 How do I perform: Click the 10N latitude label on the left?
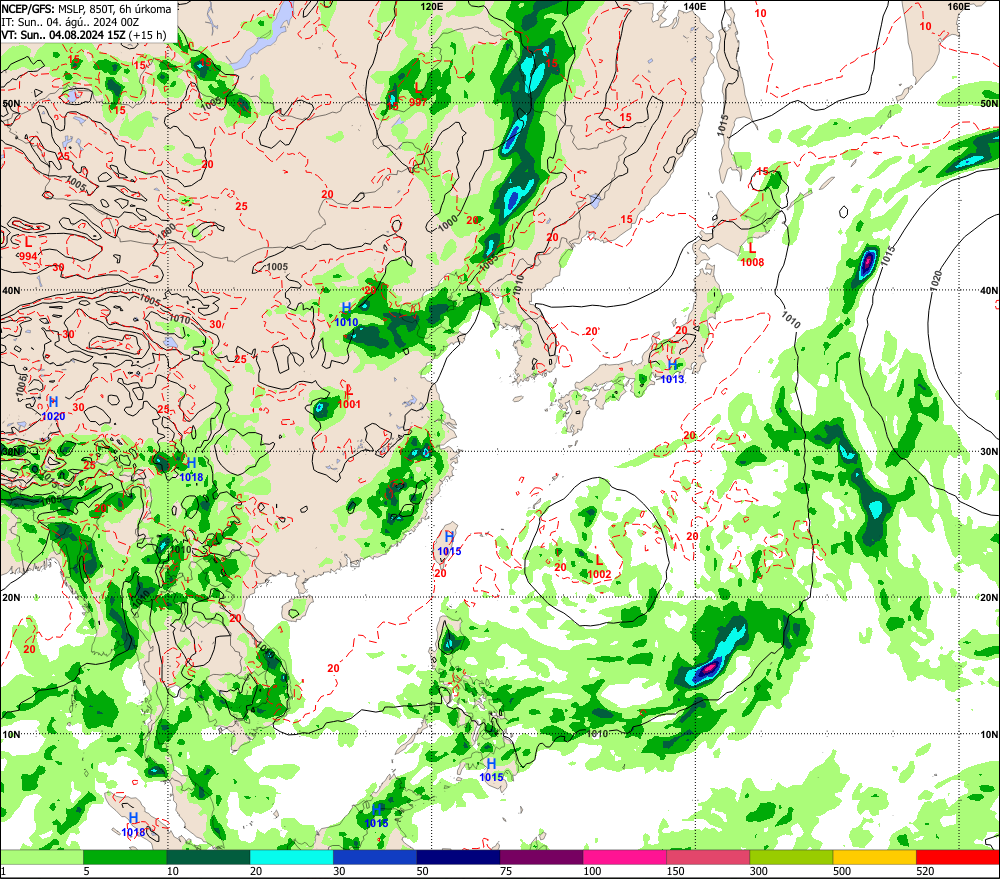tap(11, 734)
